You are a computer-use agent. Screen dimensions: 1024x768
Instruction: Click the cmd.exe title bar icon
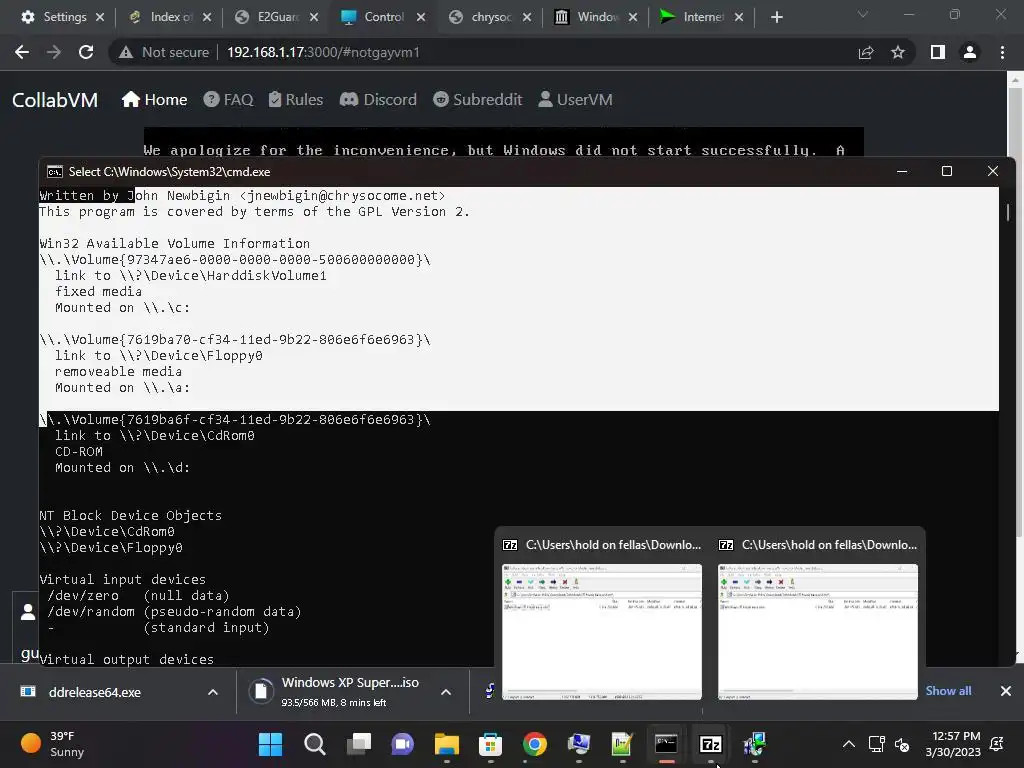(x=55, y=172)
